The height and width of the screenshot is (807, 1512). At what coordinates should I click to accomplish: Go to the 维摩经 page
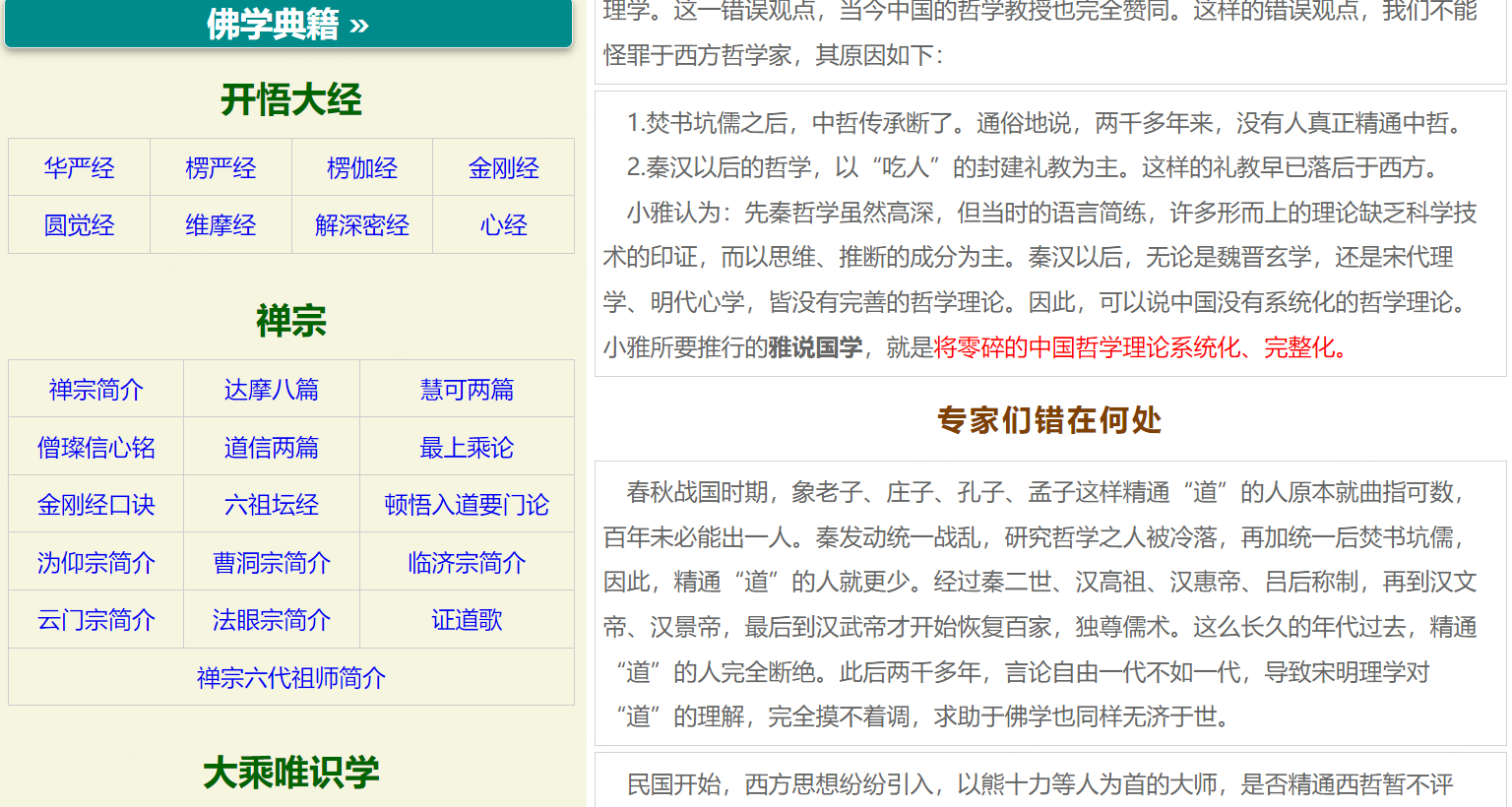[220, 225]
